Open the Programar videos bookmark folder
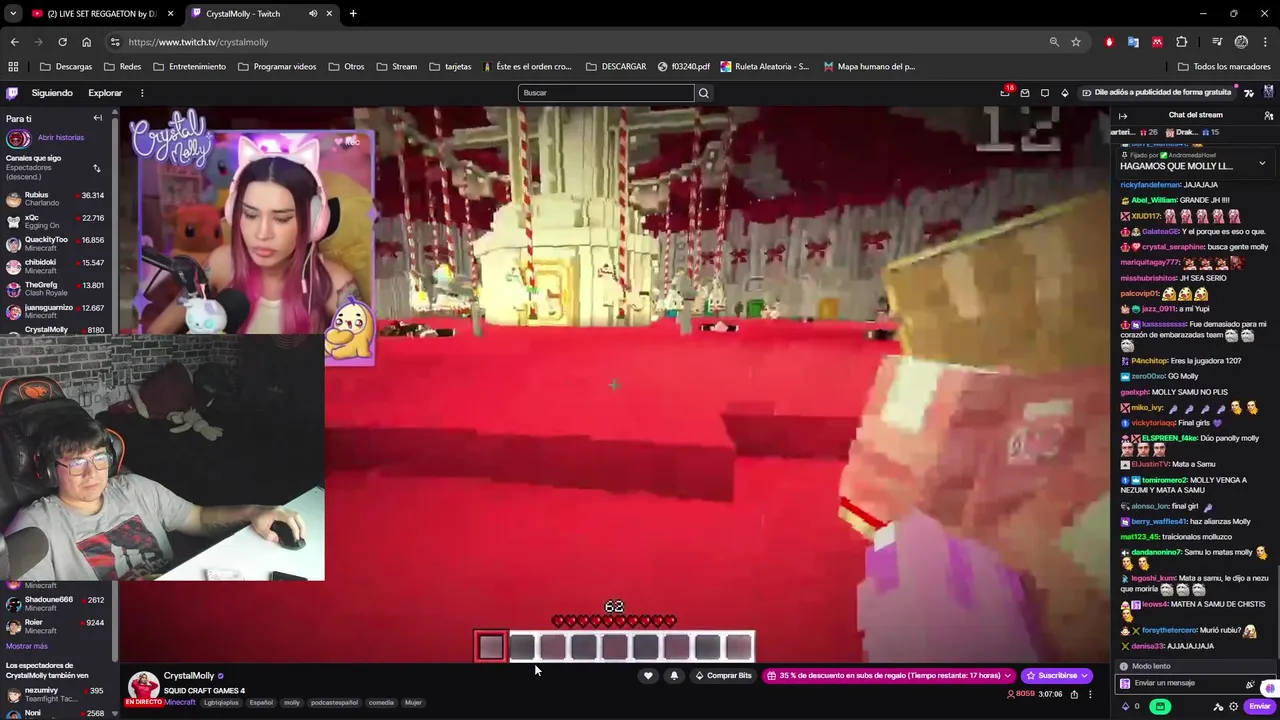Viewport: 1280px width, 720px height. click(277, 67)
